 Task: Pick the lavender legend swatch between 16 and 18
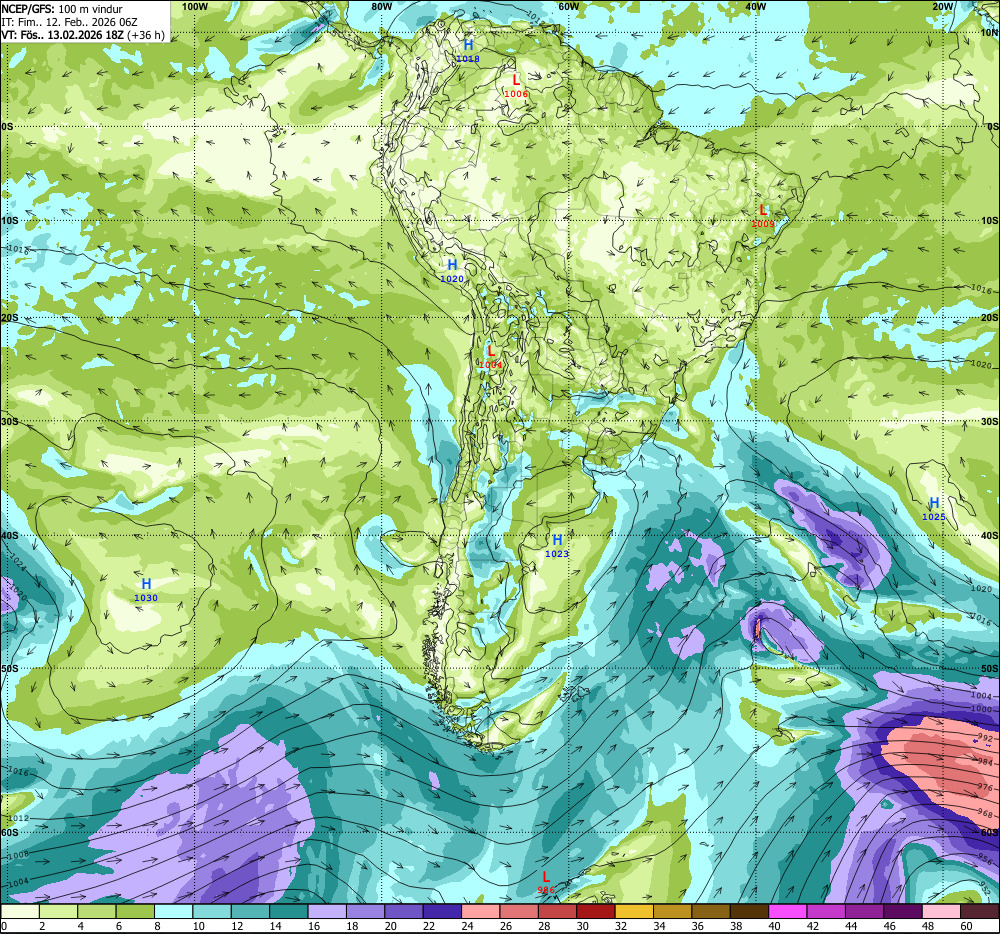327,912
